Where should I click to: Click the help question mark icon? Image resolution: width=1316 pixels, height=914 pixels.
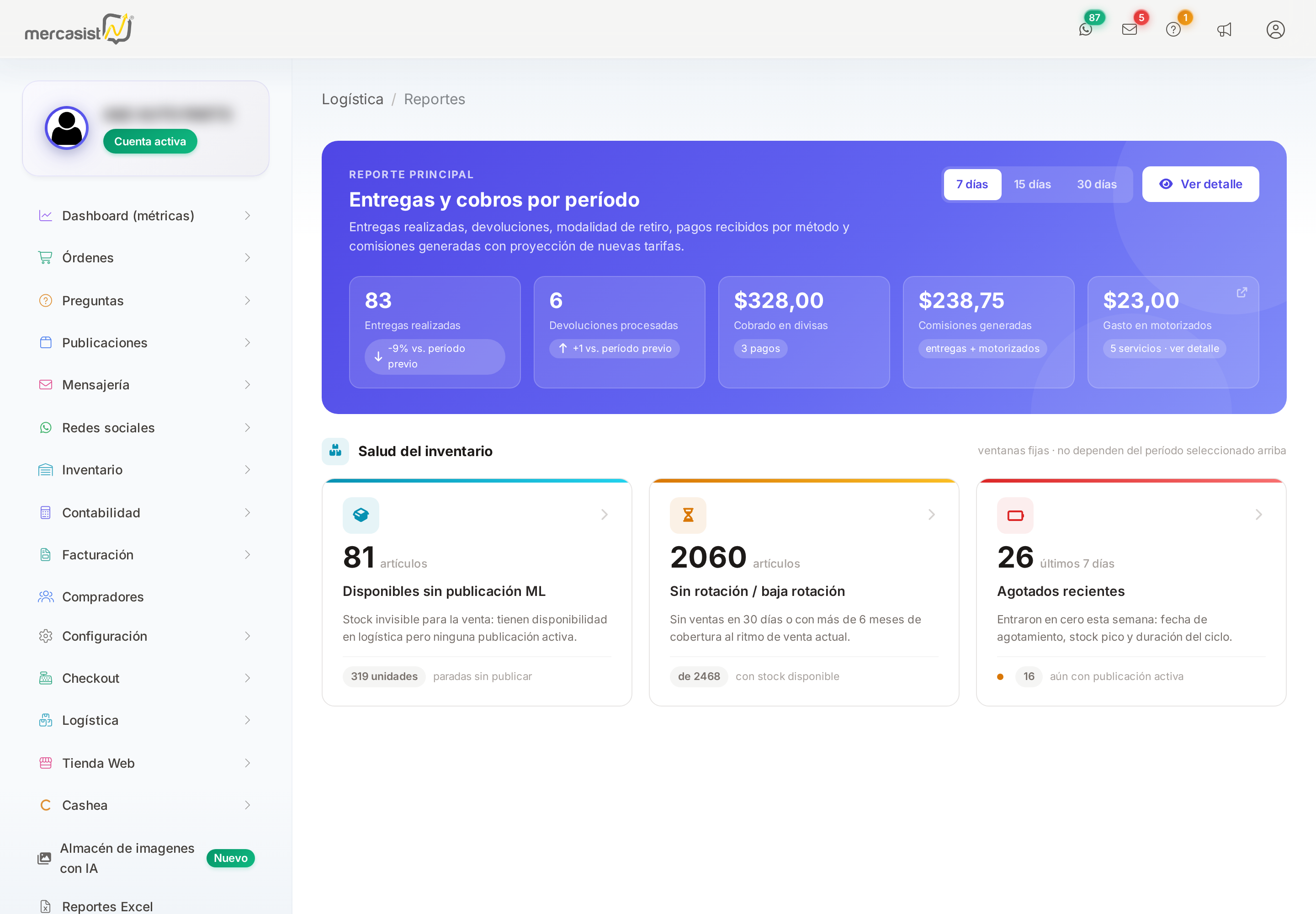click(x=1173, y=30)
